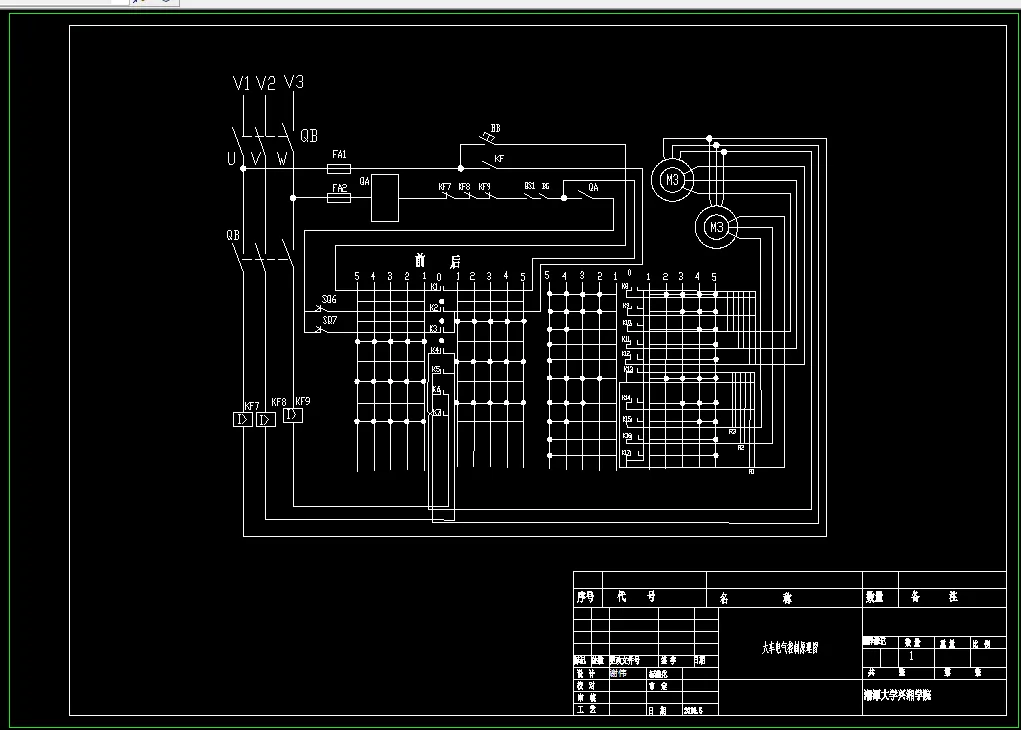Screen dimensions: 1021x730
Task: Click the 名称 header cell
Action: pos(785,597)
